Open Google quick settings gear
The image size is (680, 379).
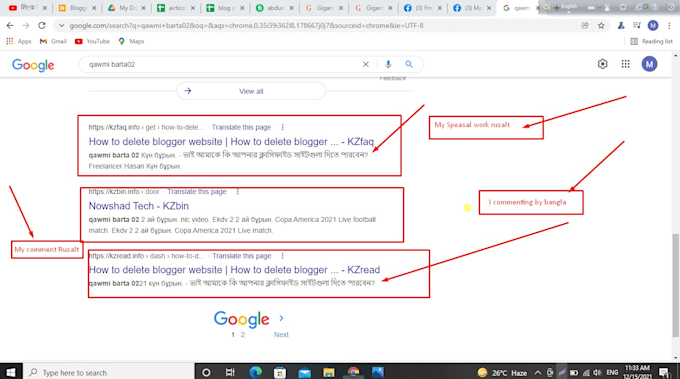click(x=602, y=64)
